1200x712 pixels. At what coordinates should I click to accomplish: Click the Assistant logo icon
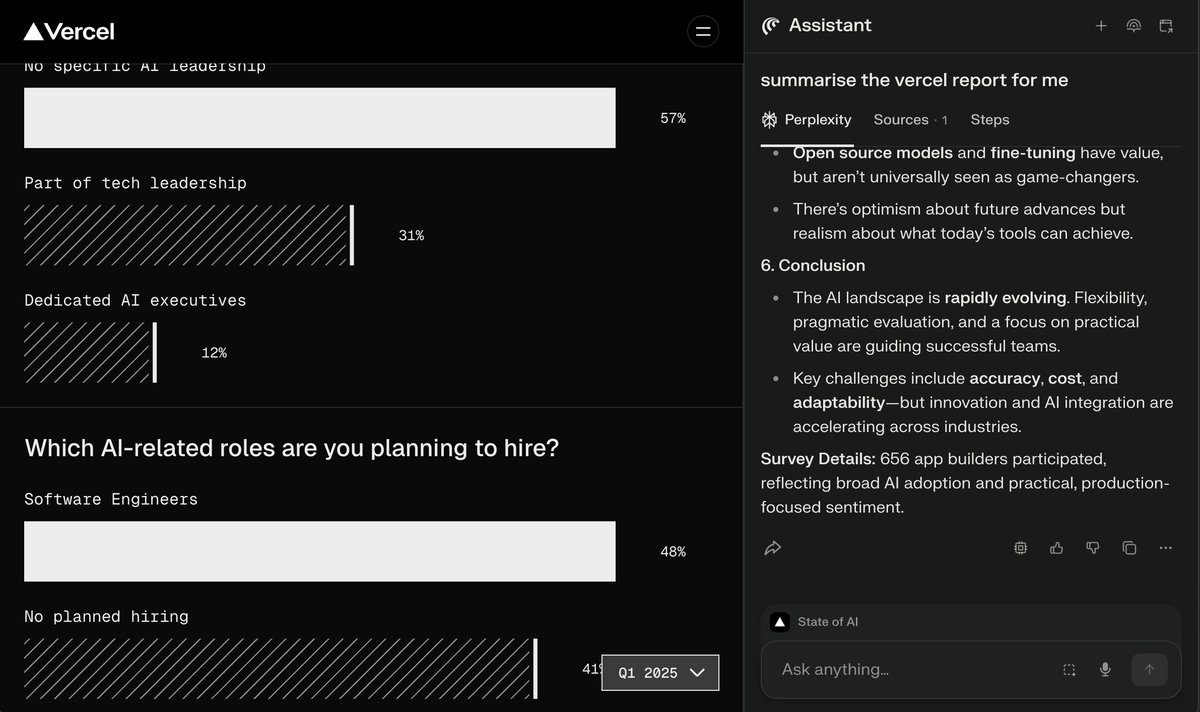770,26
